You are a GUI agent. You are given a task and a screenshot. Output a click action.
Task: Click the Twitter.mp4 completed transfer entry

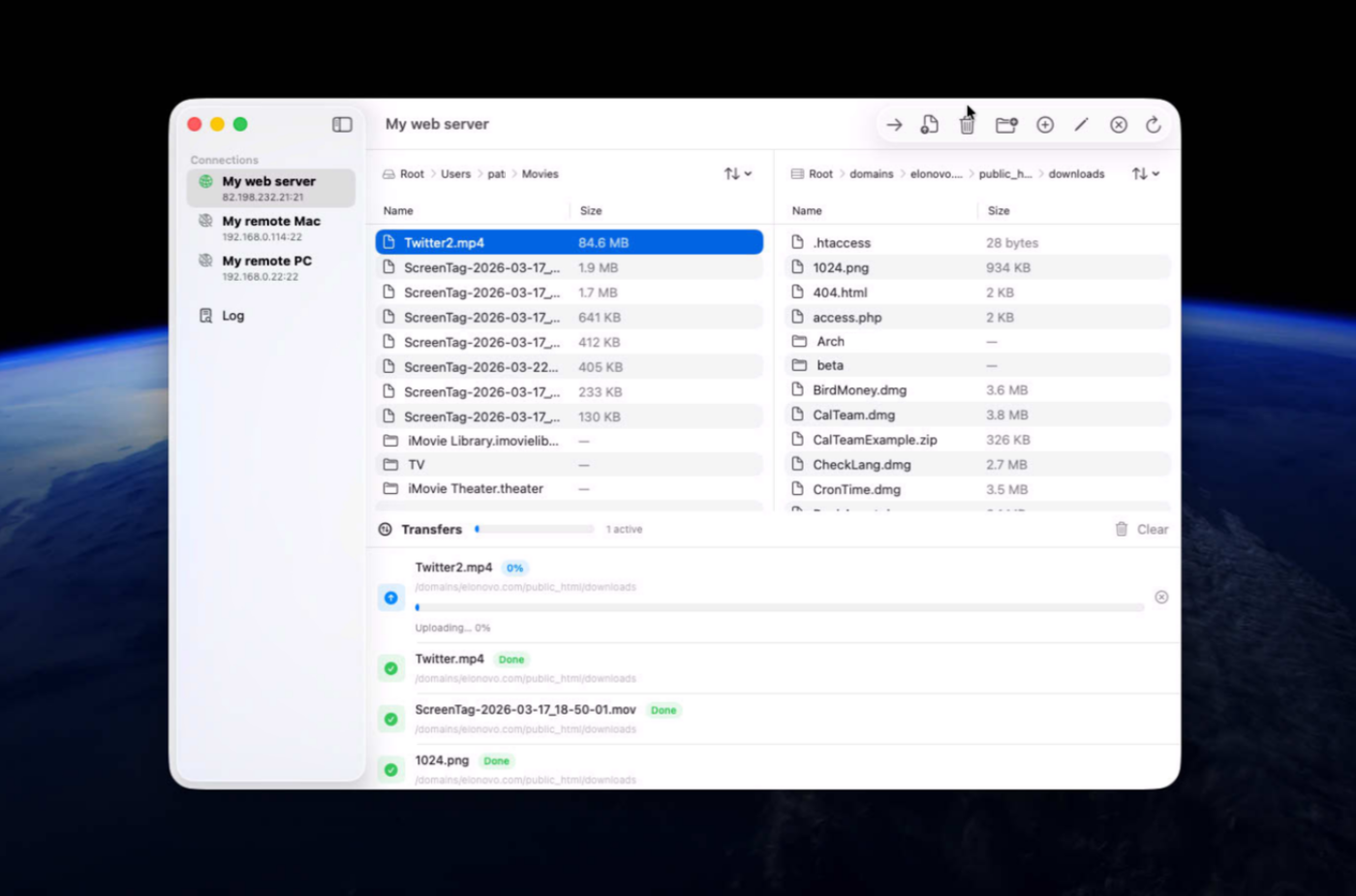coord(773,668)
